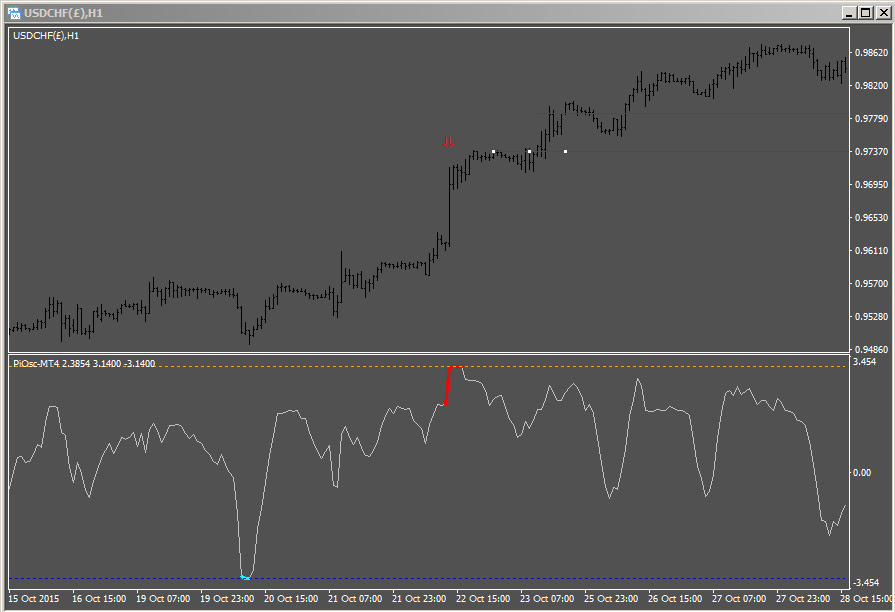
Task: Click the rightmost white dot signal marker
Action: [566, 151]
